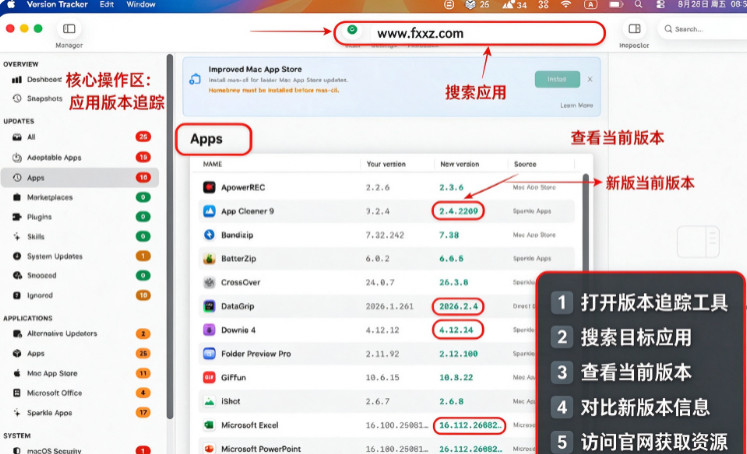Image resolution: width=747 pixels, height=454 pixels.
Task: Click CrossOver new version "26.3.8"
Action: [453, 282]
